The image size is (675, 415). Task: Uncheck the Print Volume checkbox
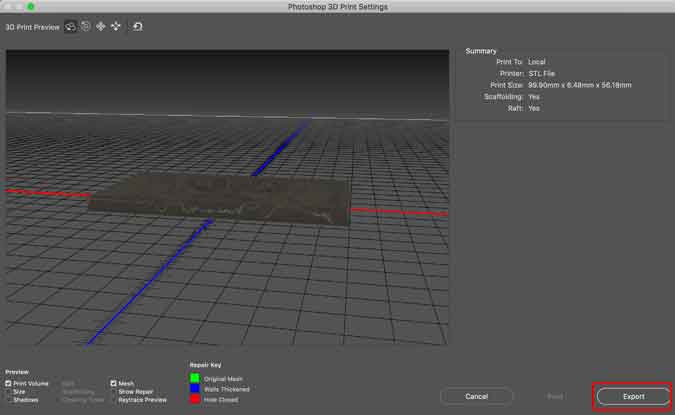pyautogui.click(x=9, y=383)
